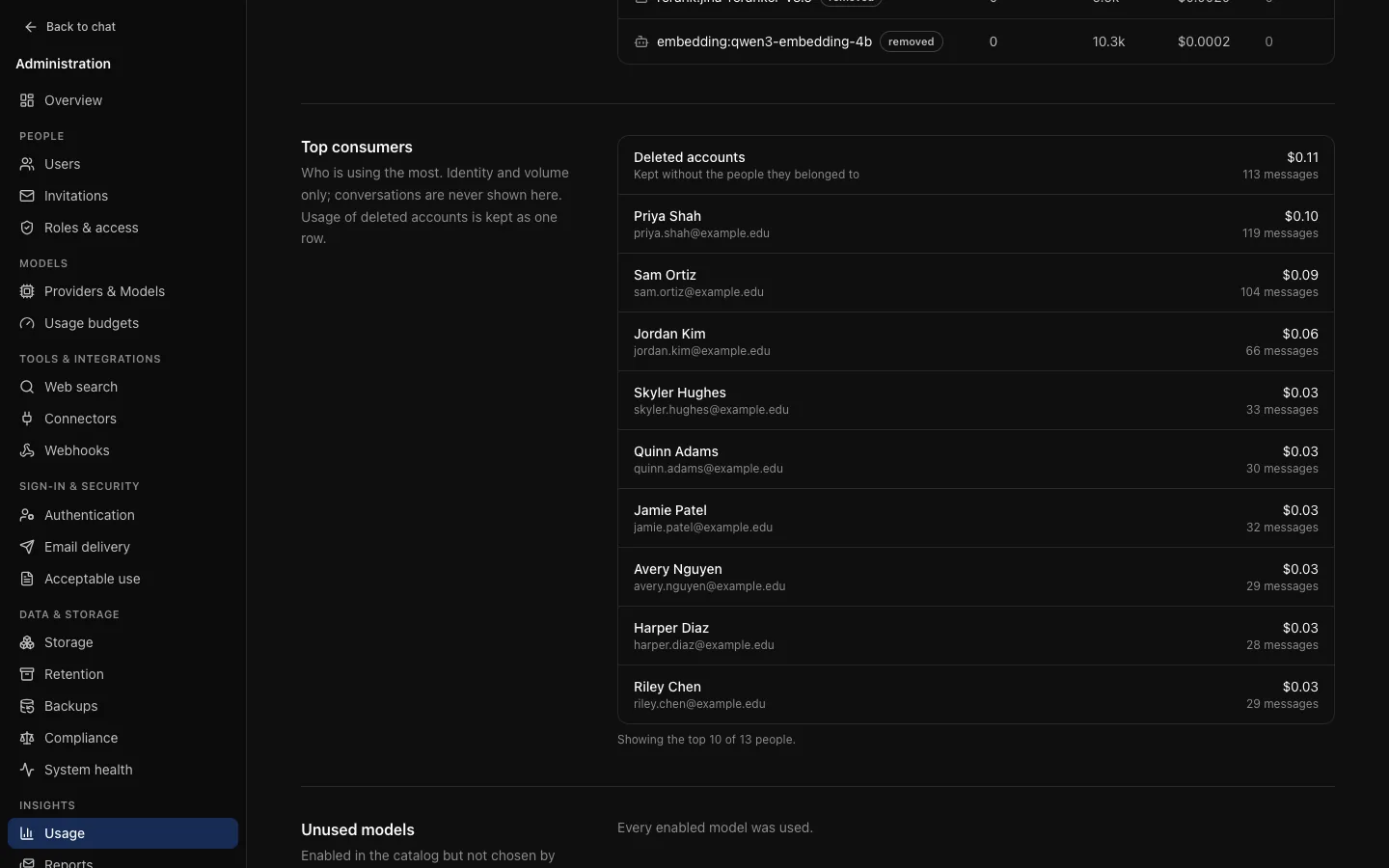Click the Usage budgets gauge icon
1389x868 pixels.
27,323
